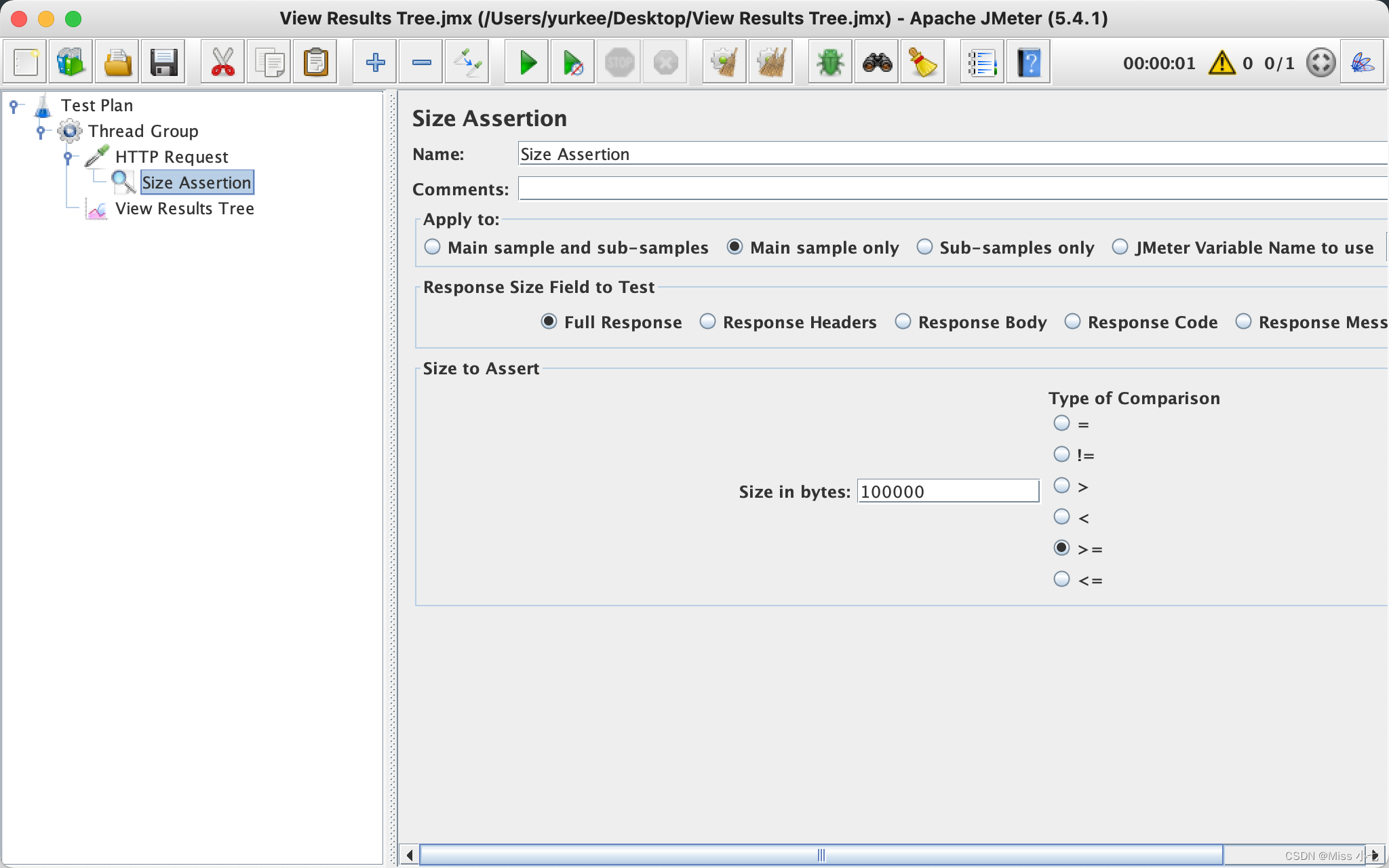Viewport: 1389px width, 868px height.
Task: Click Start no pauses icon
Action: (x=573, y=62)
